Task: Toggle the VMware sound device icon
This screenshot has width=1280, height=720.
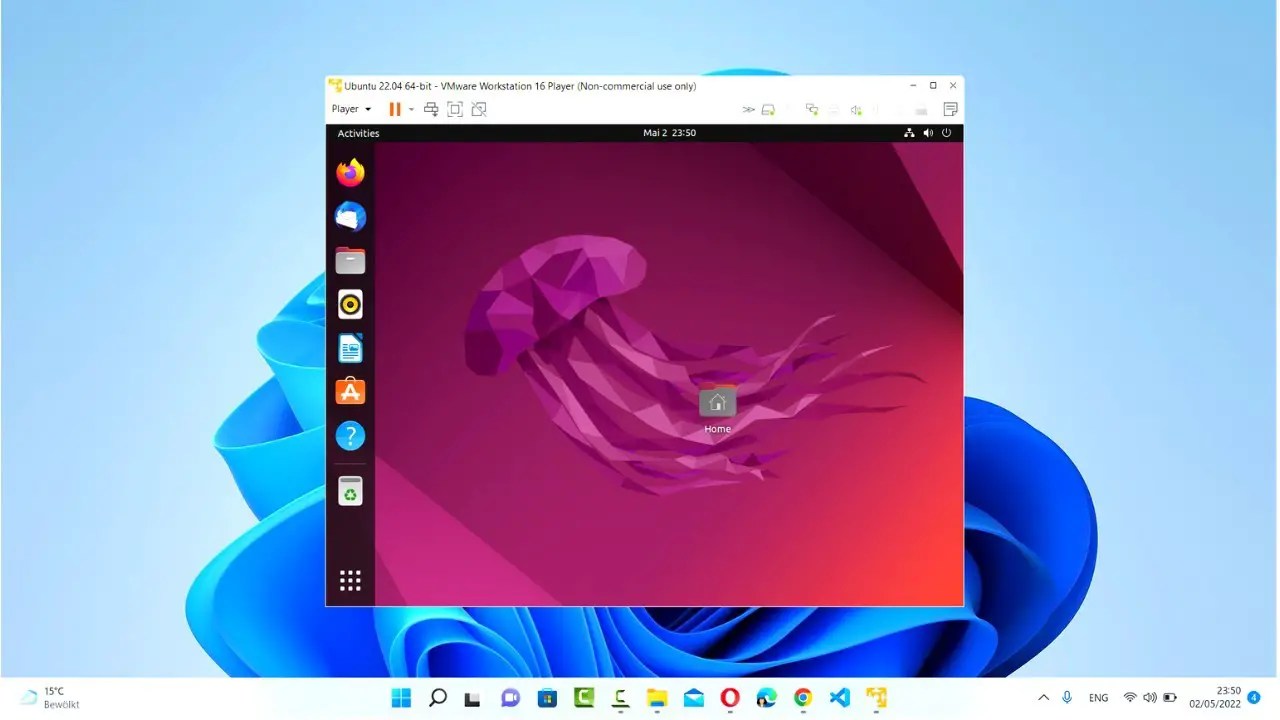Action: 856,109
